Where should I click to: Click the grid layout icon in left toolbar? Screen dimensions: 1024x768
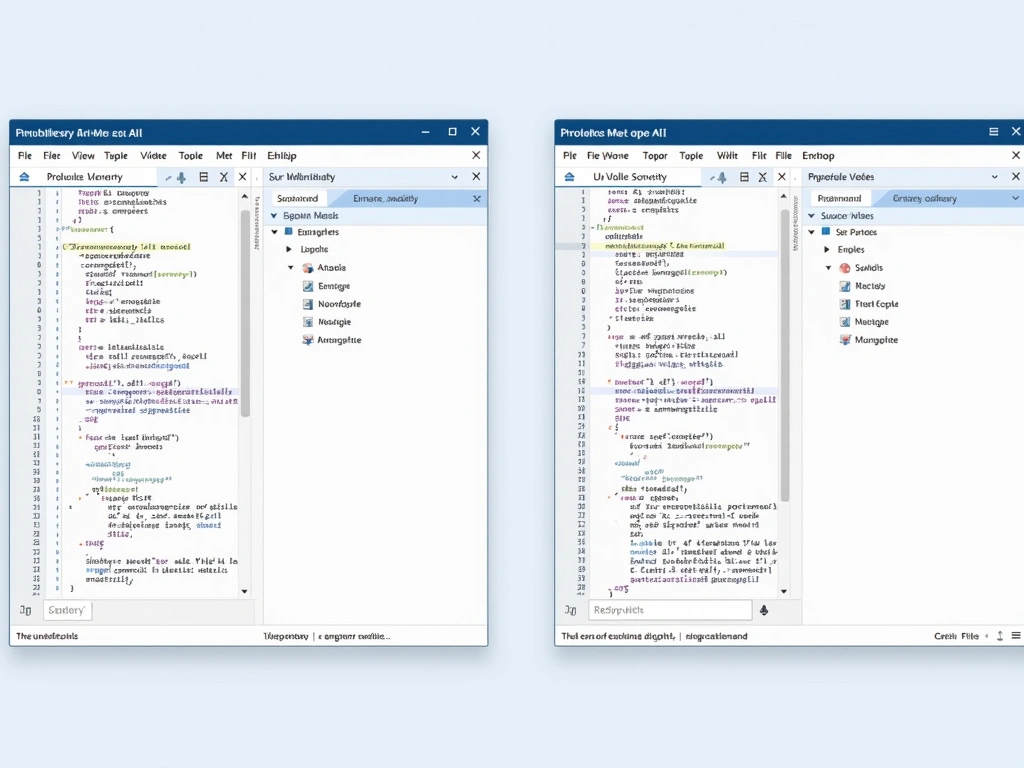[203, 176]
